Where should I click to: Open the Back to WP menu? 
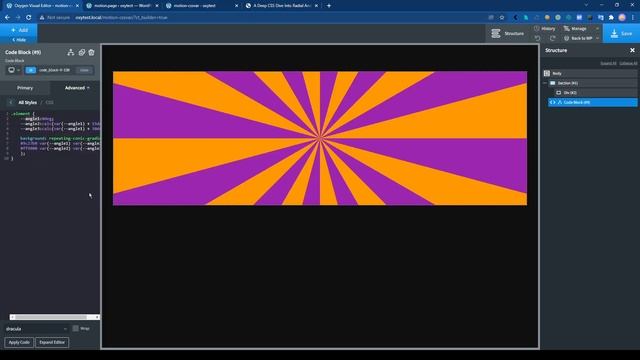581,38
